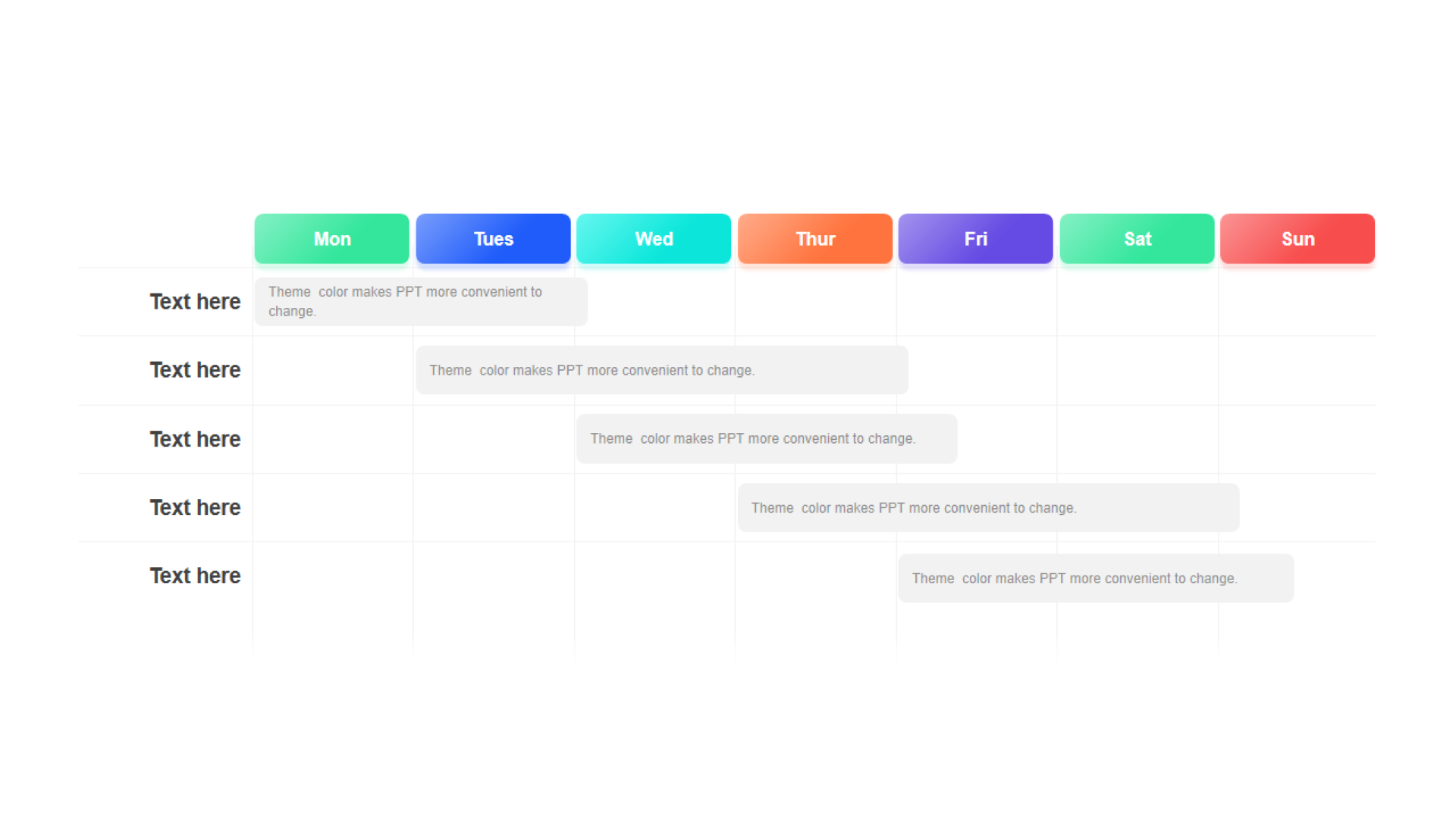Click the gray task bar starting Monday

point(421,302)
